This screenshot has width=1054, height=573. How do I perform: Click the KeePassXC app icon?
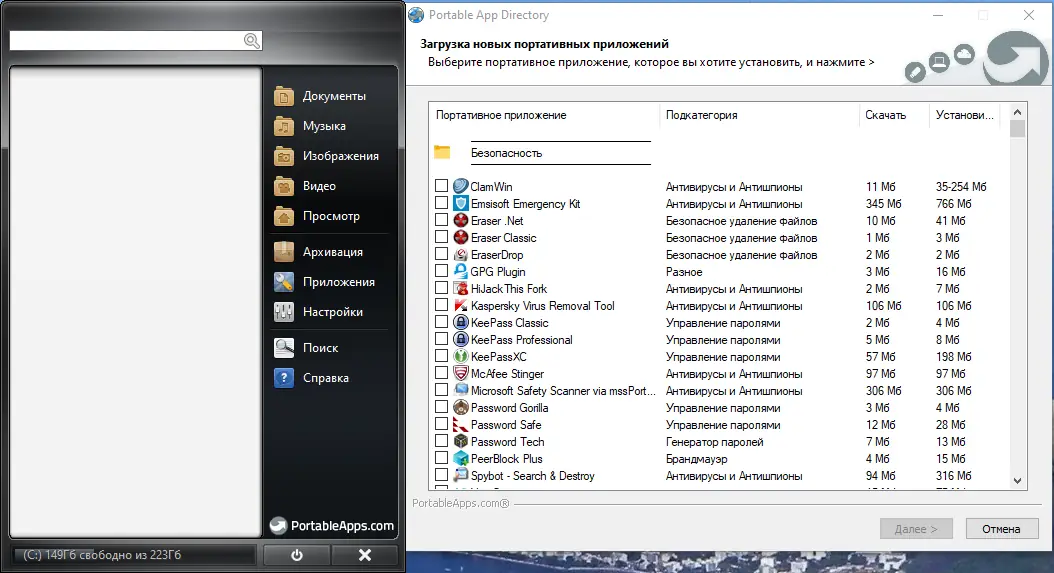[x=460, y=356]
